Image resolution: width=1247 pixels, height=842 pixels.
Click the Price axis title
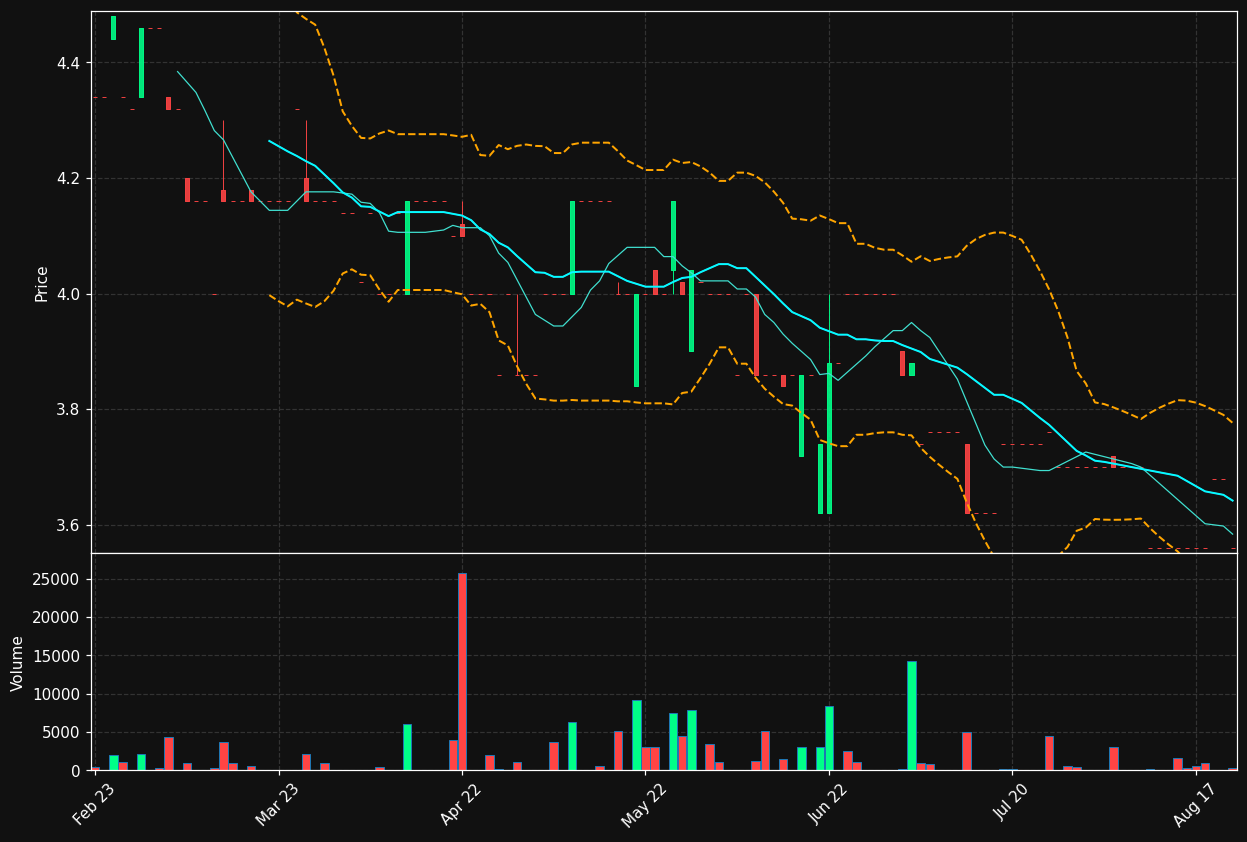tap(42, 284)
